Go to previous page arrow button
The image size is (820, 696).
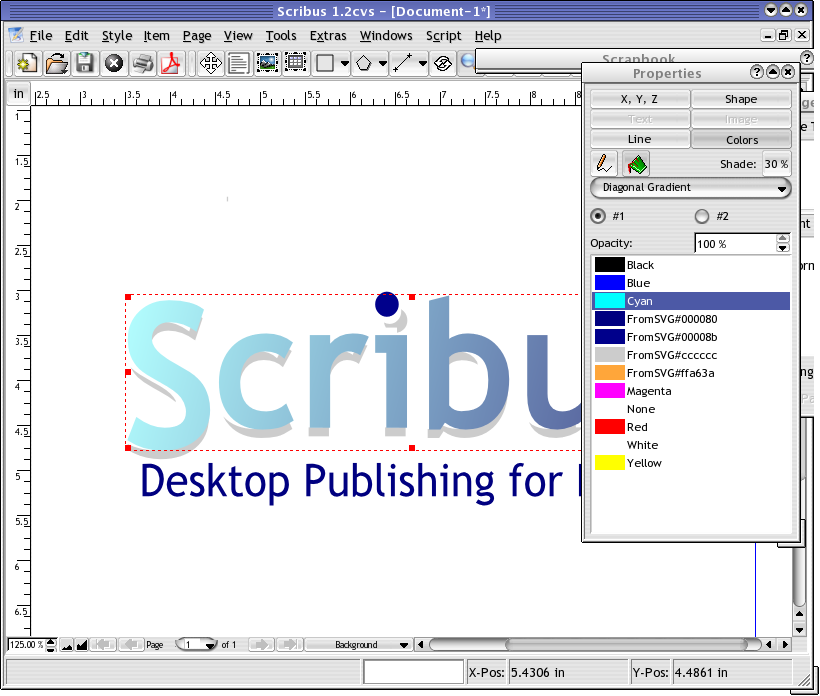(131, 645)
